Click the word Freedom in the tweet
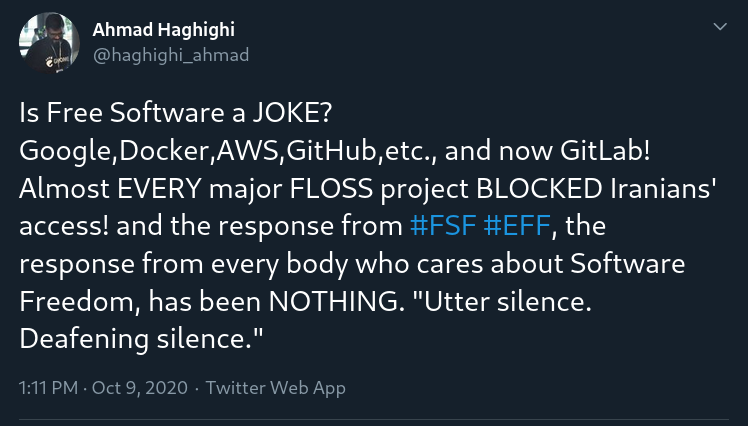Viewport: 748px width, 426px height. 77,301
